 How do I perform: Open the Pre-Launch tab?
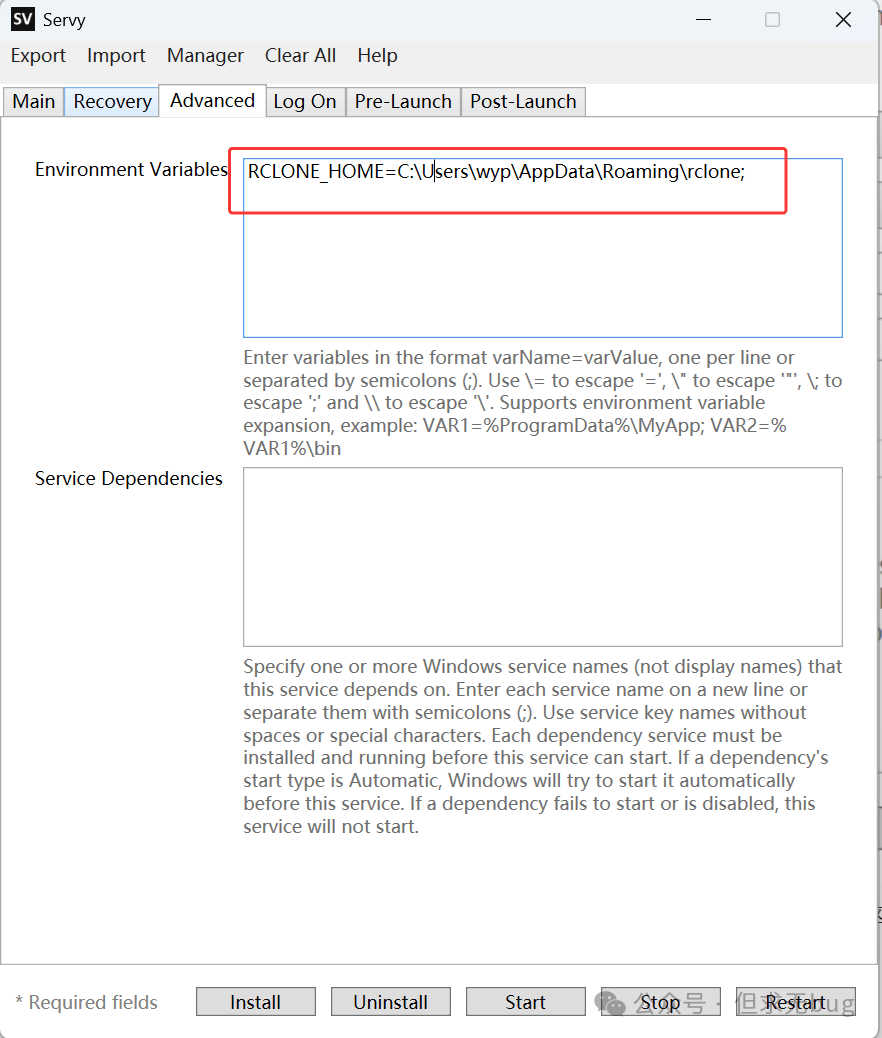(403, 102)
